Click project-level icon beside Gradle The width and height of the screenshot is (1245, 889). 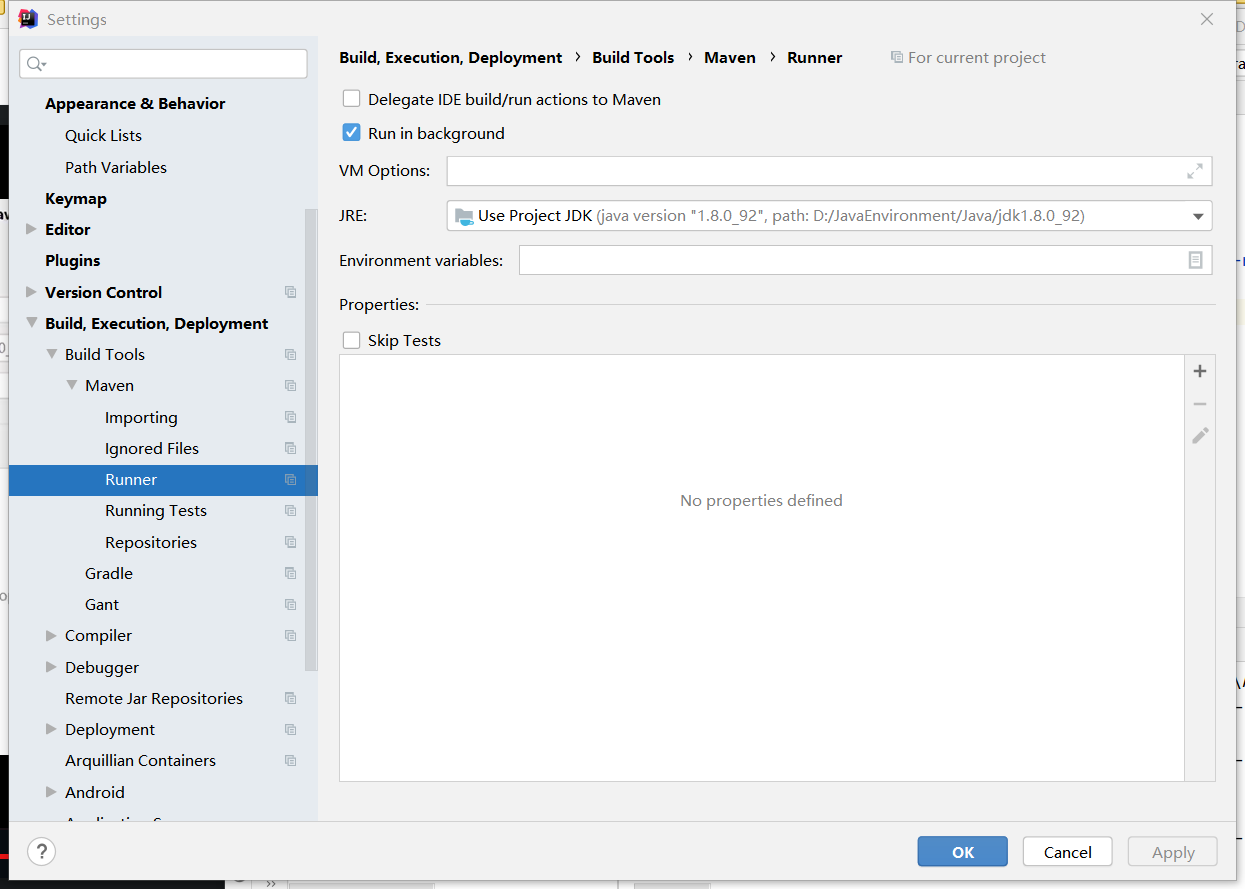point(290,573)
